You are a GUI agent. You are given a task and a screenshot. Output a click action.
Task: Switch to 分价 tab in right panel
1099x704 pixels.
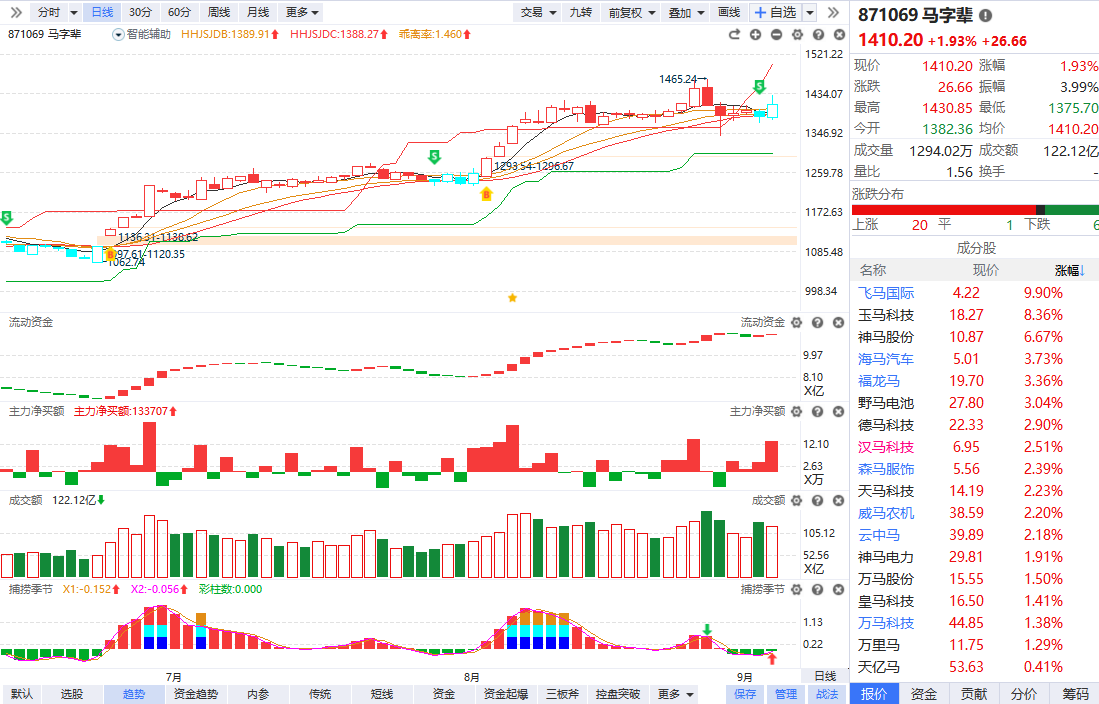coord(1025,694)
